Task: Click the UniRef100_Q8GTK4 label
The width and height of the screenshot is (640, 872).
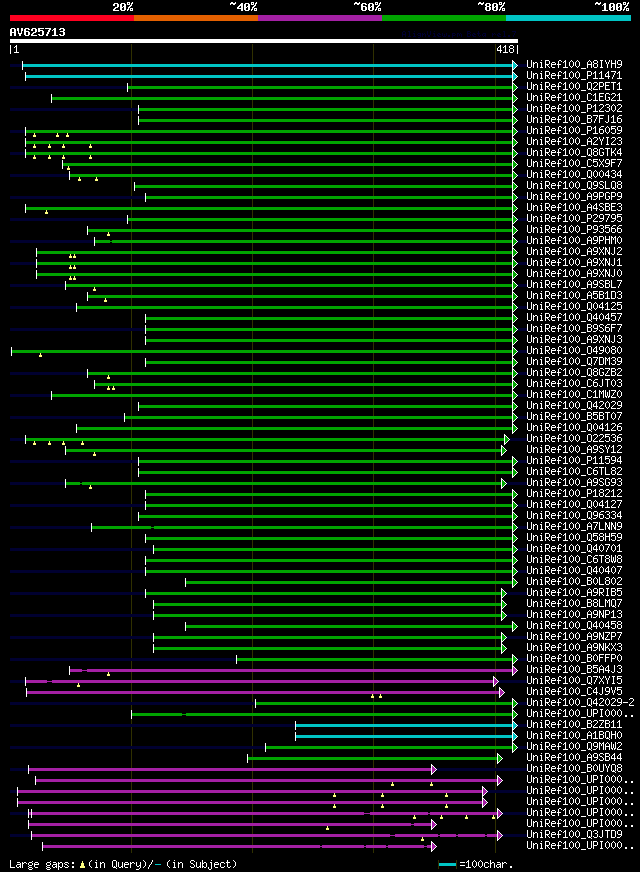Action: coord(574,152)
